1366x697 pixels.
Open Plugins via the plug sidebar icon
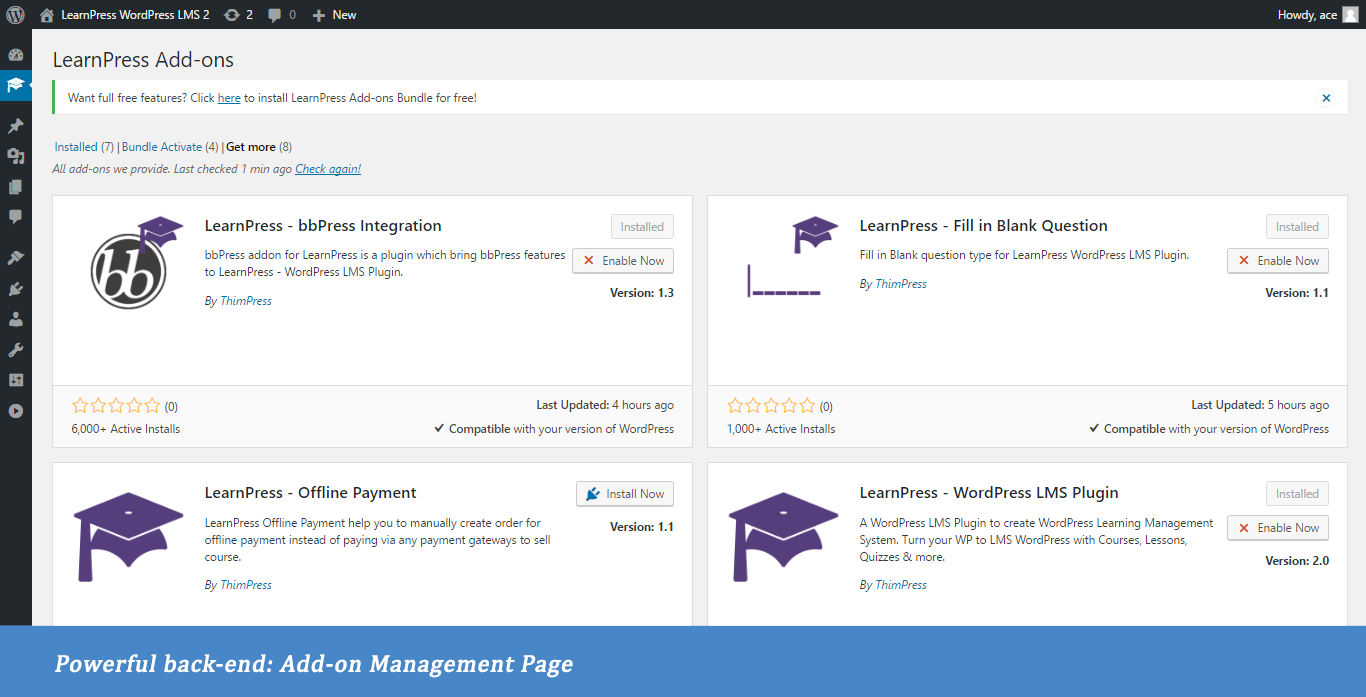click(x=15, y=289)
